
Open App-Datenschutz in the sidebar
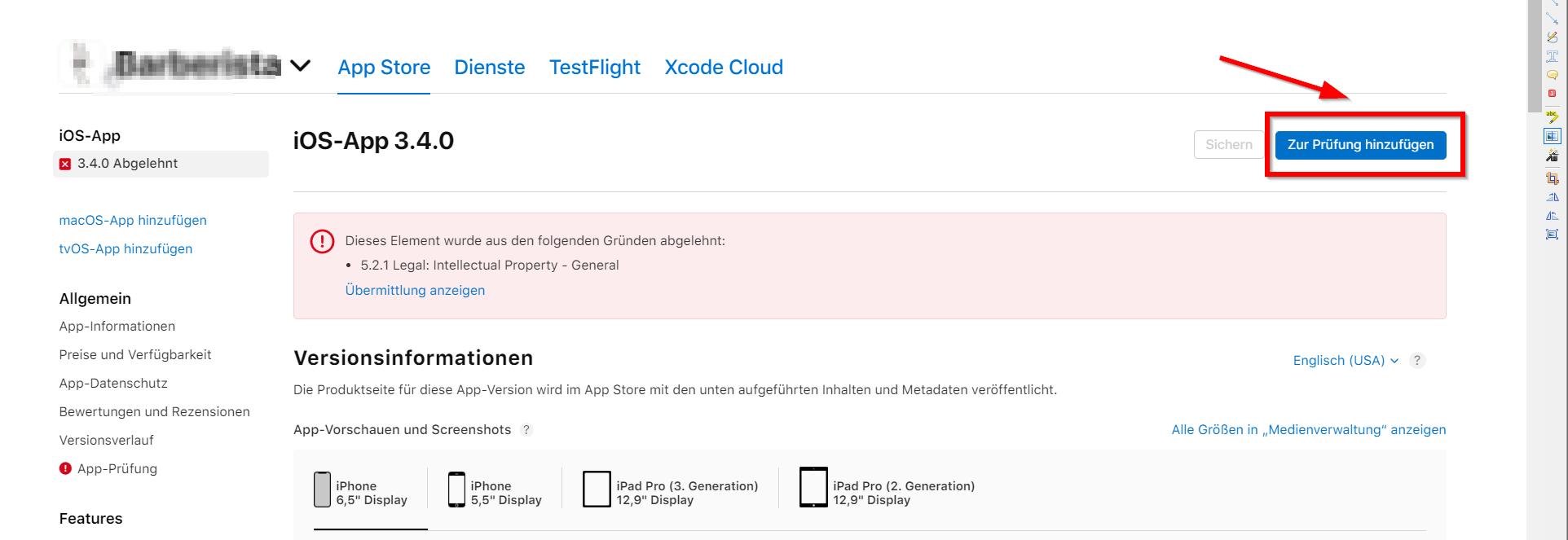(113, 383)
